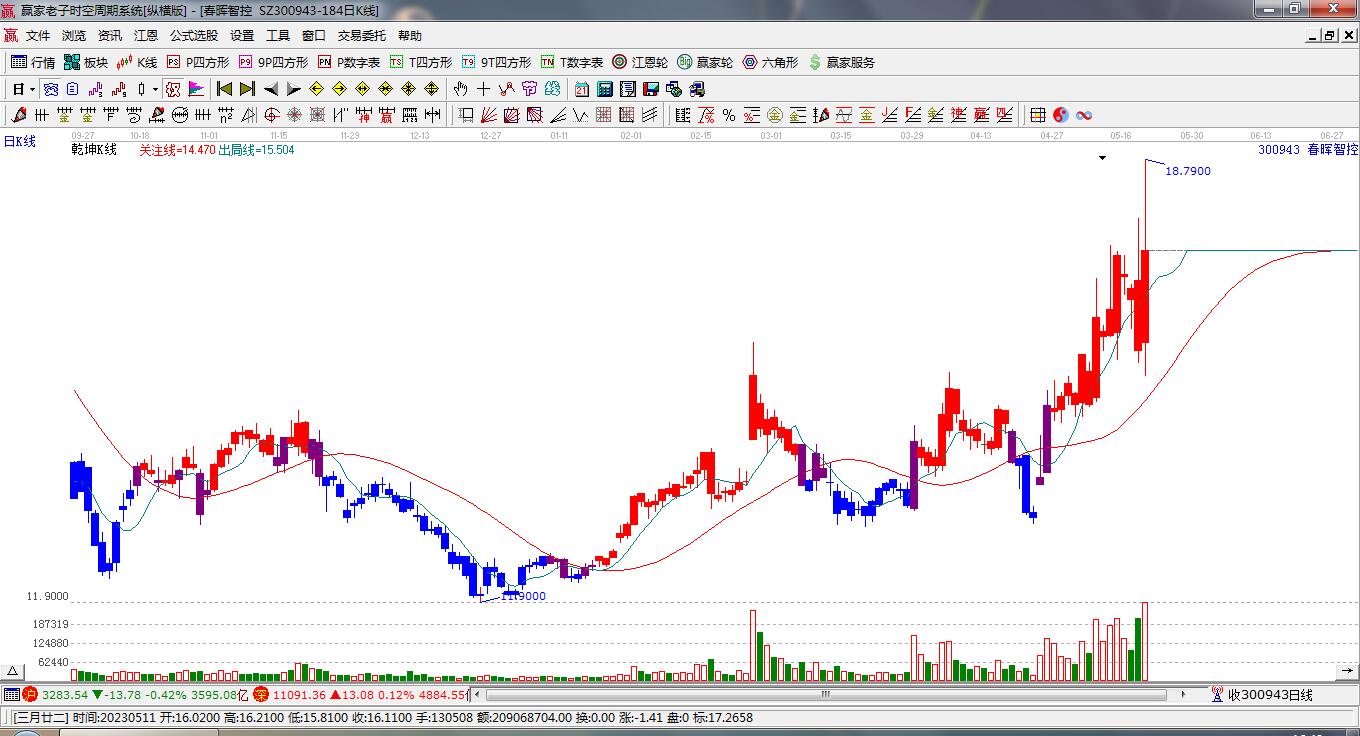The image size is (1360, 736).
Task: Click the color grid table icon
Action: 1038,115
